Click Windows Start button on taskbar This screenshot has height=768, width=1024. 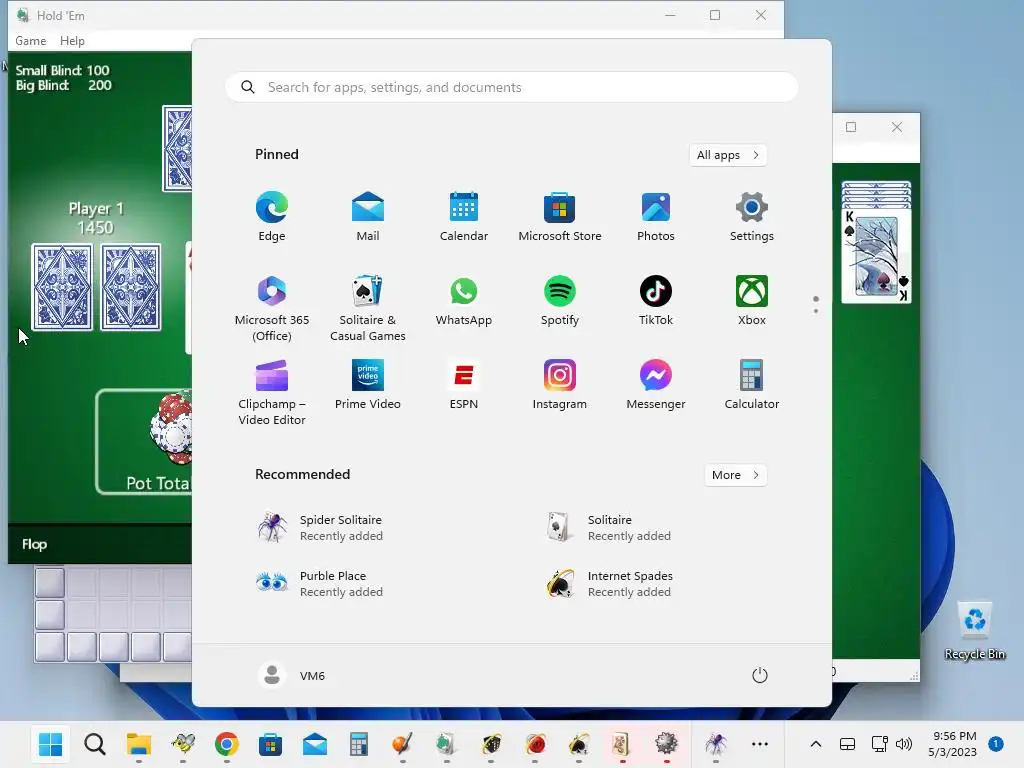pyautogui.click(x=50, y=744)
